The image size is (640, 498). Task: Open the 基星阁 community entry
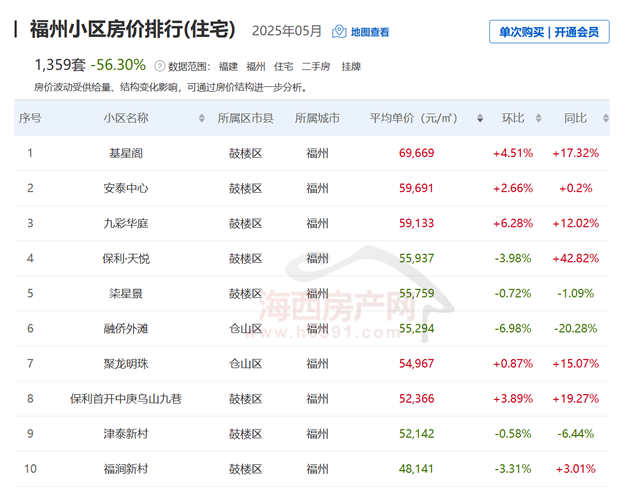(x=126, y=153)
